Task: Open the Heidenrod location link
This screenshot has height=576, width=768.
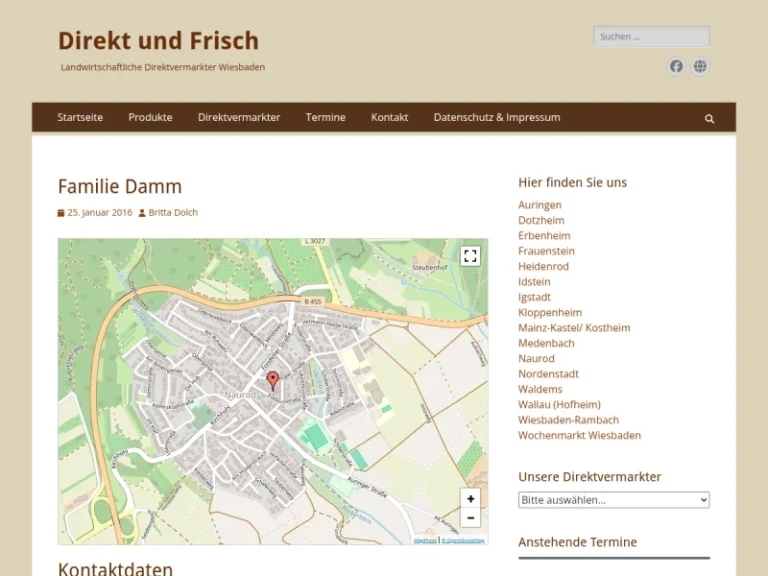Action: pos(543,266)
